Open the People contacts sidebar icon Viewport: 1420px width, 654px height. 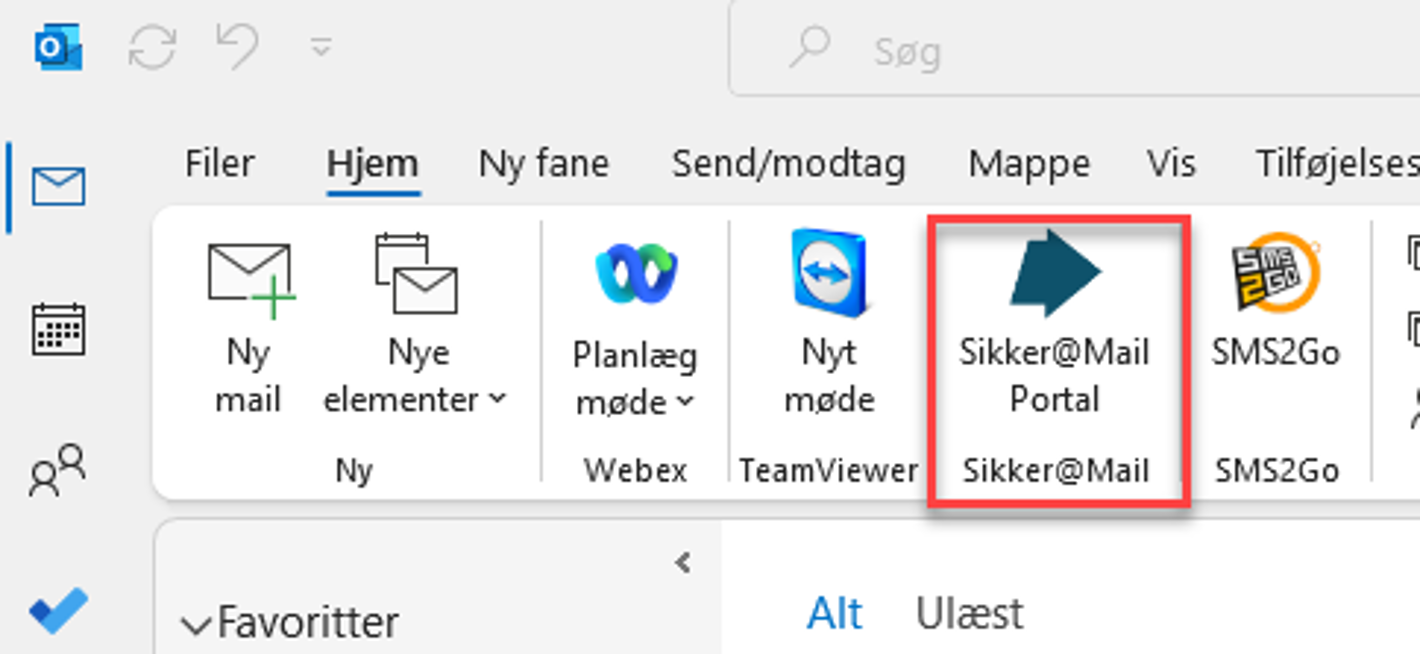[x=57, y=470]
